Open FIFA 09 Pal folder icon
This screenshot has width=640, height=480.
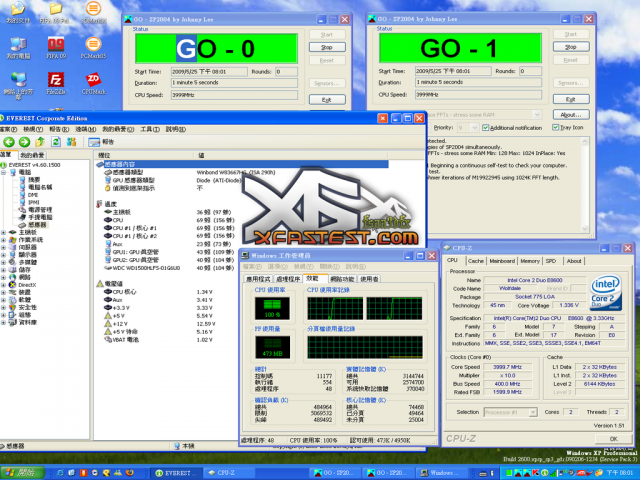pyautogui.click(x=54, y=12)
